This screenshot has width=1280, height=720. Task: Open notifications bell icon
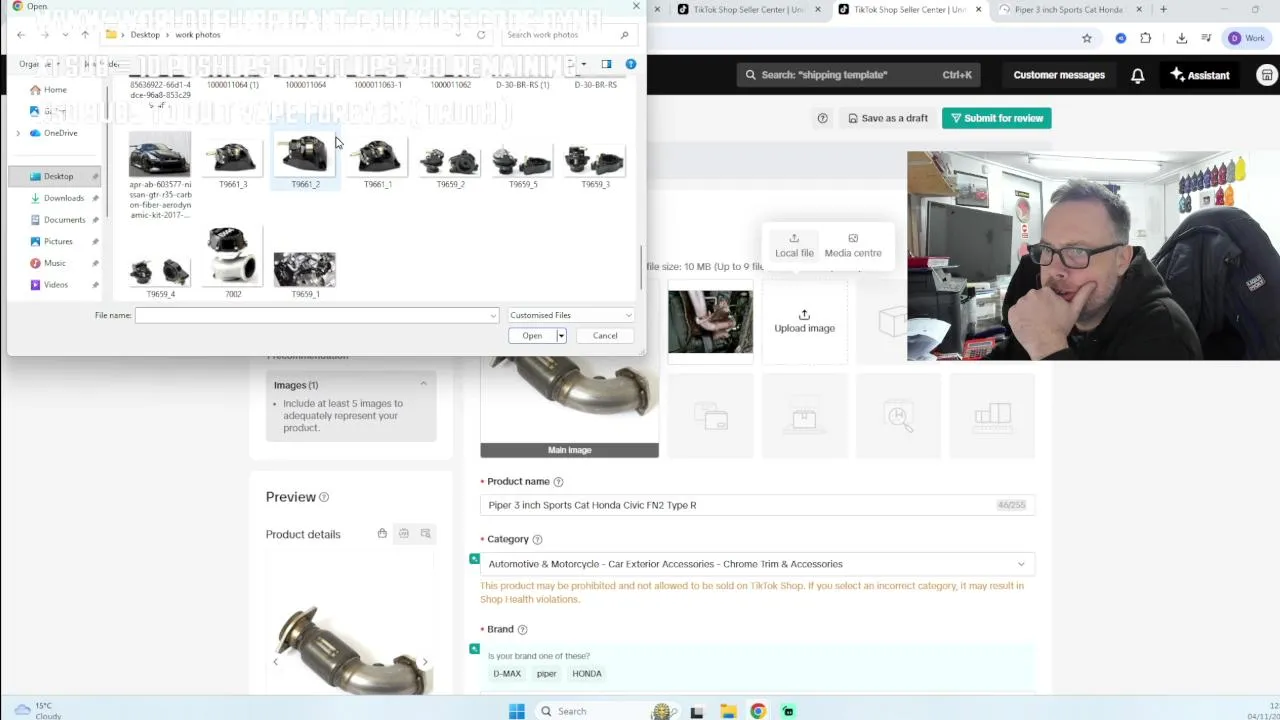tap(1138, 75)
